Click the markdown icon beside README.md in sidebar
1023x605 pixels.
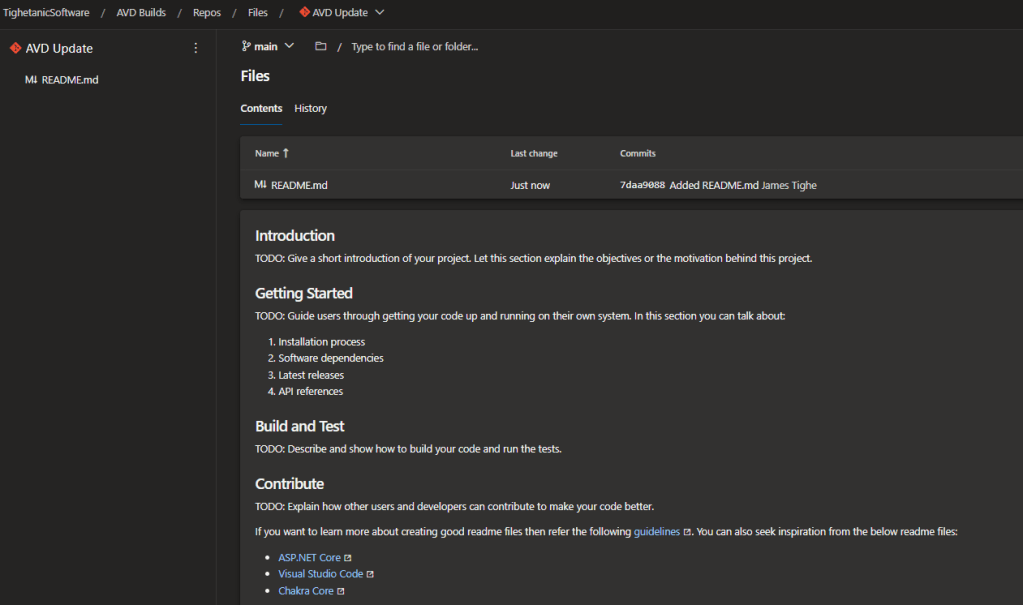pos(31,80)
